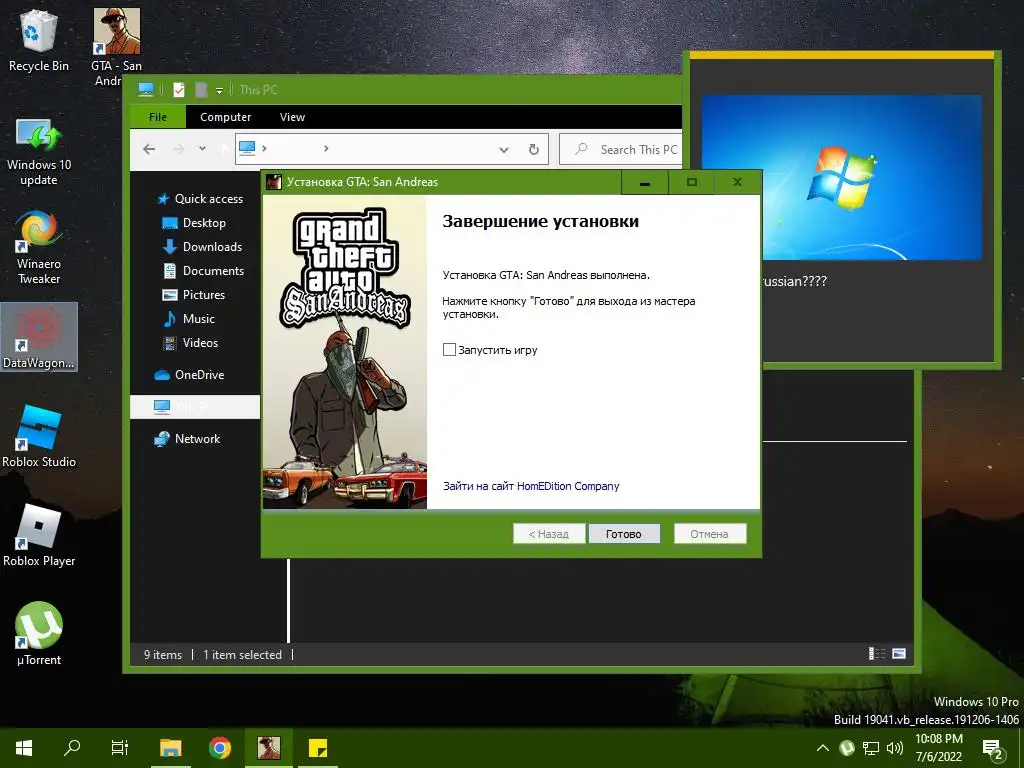This screenshot has width=1024, height=768.
Task: Click the Готово button in the installer
Action: pos(624,534)
